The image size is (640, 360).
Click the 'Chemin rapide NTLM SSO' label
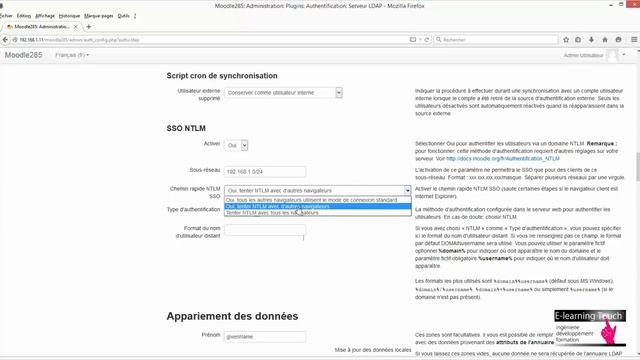pos(195,193)
